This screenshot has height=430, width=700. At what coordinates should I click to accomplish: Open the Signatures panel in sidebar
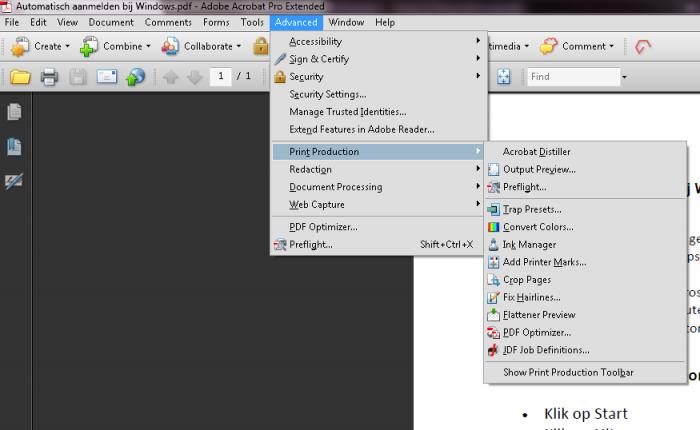[14, 181]
